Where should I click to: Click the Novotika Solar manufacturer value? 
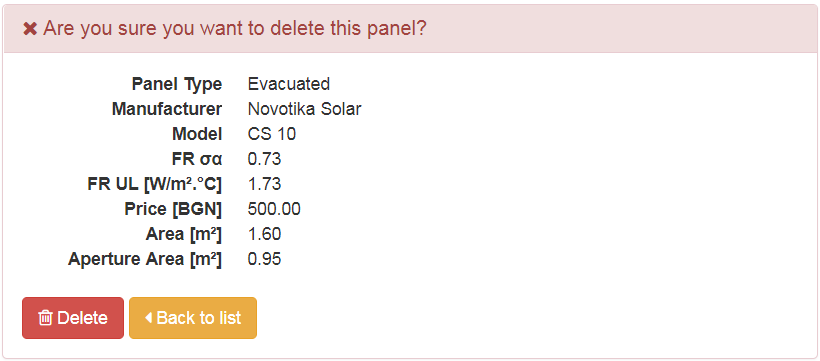tap(304, 109)
